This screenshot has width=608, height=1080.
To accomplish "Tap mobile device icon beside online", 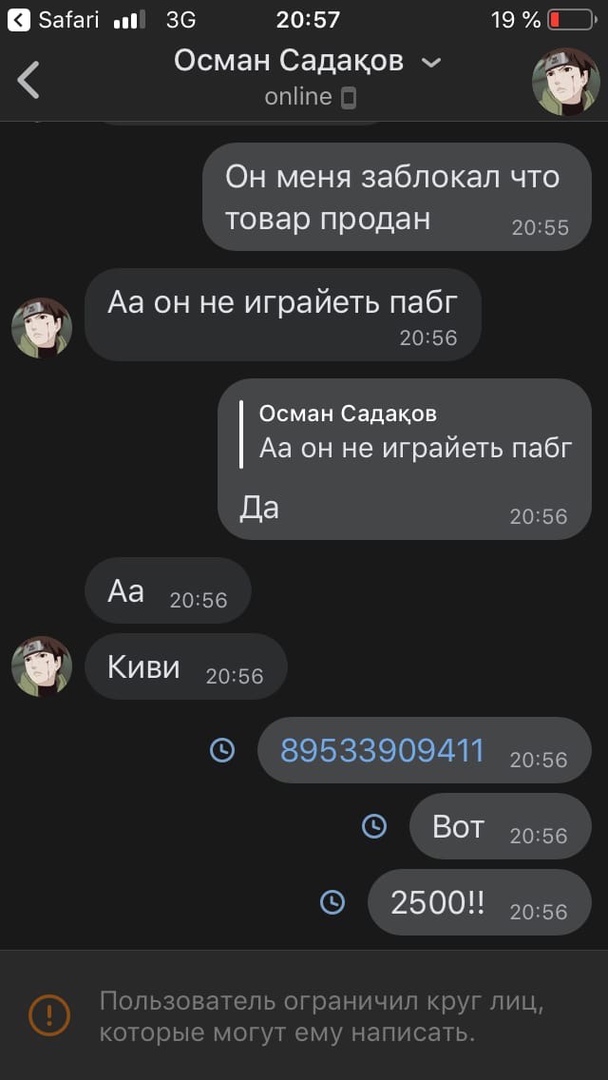I will [x=349, y=98].
